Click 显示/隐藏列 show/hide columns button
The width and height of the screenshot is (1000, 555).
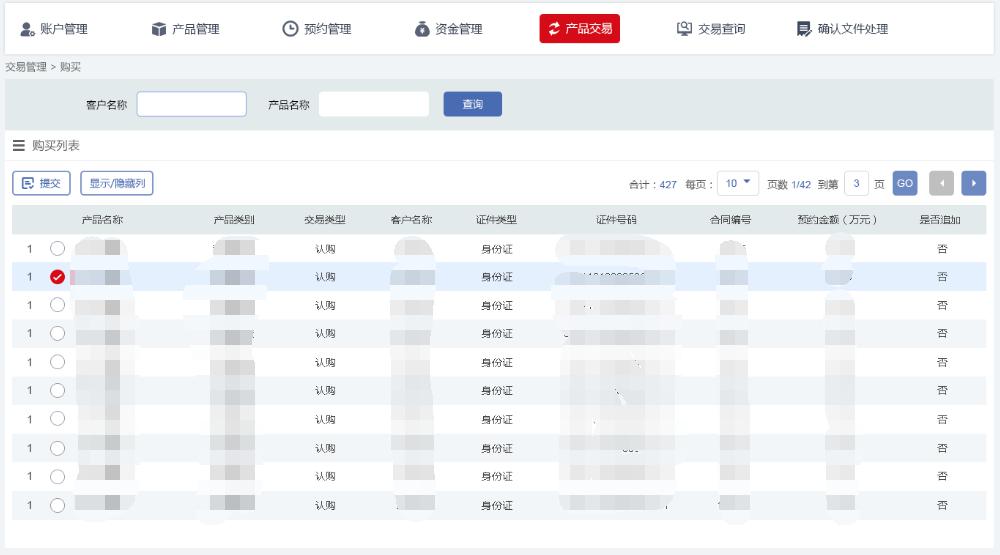117,183
